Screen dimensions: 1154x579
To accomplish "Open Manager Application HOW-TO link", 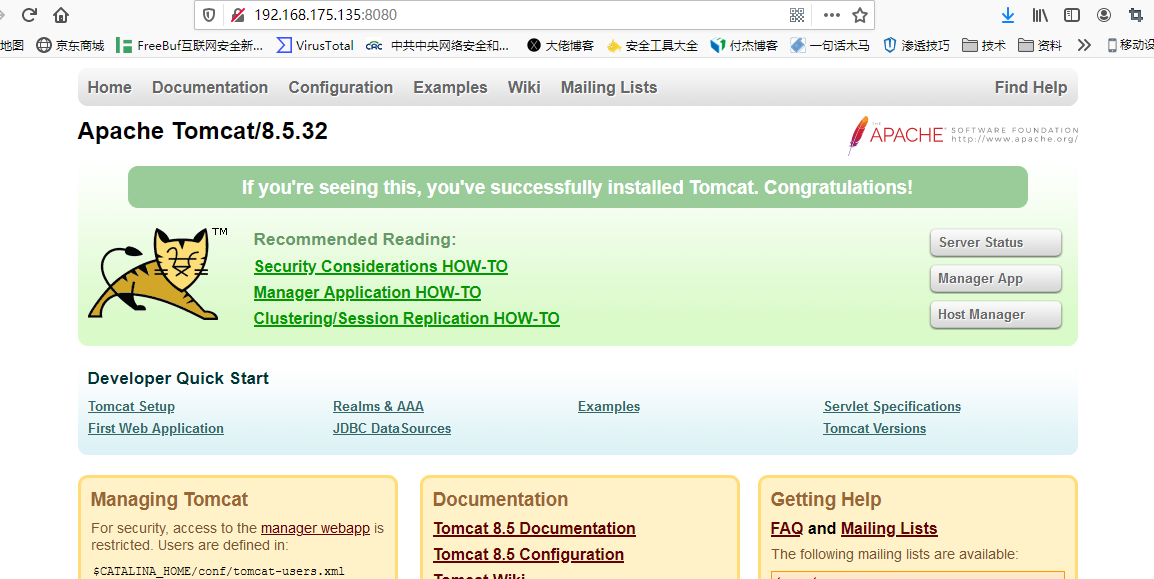I will 367,293.
